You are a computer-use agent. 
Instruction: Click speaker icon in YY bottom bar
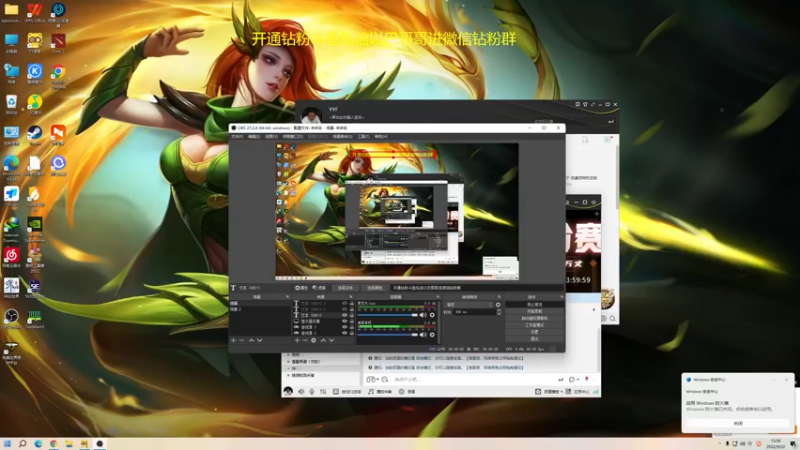[x=301, y=391]
